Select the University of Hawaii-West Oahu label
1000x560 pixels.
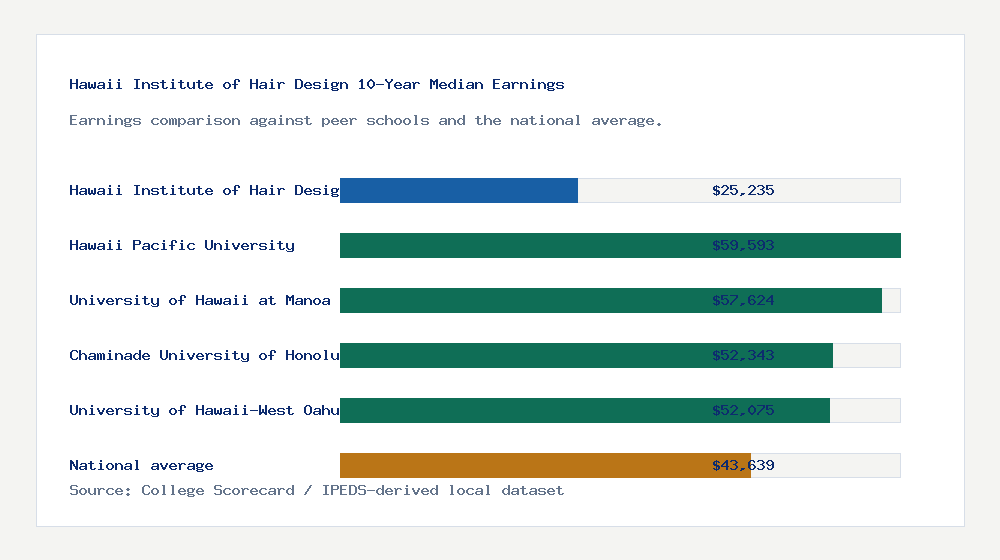[x=204, y=410]
